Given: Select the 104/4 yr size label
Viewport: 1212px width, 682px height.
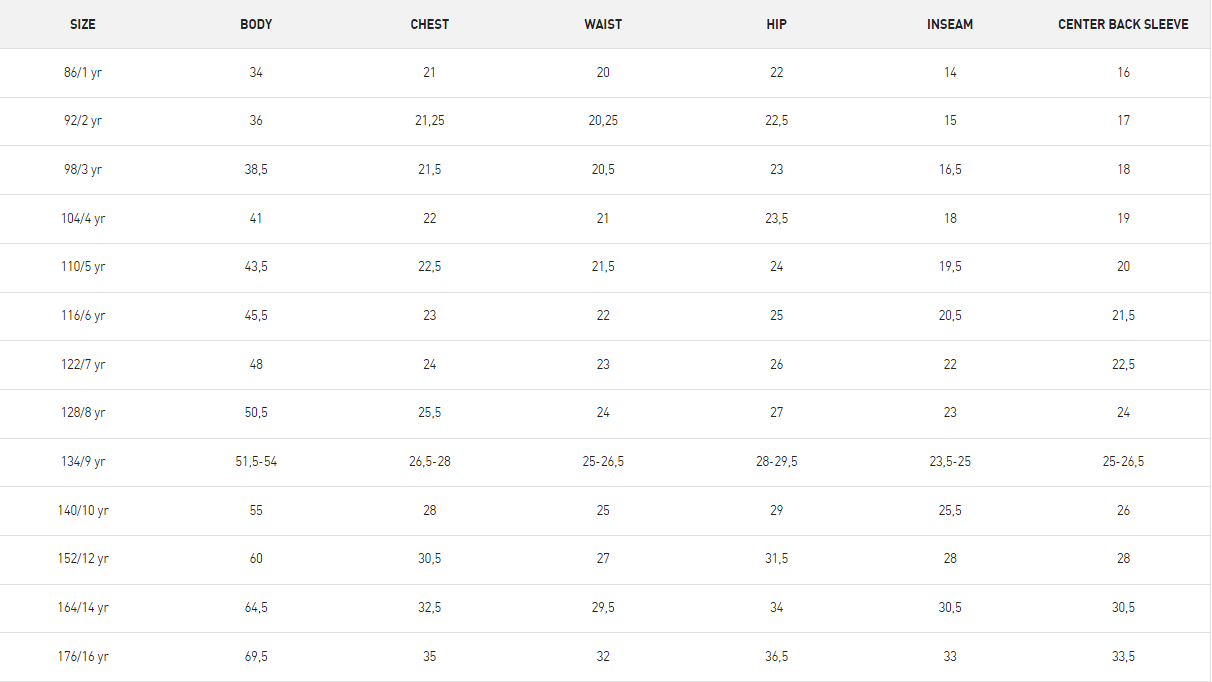Looking at the screenshot, I should coord(83,218).
